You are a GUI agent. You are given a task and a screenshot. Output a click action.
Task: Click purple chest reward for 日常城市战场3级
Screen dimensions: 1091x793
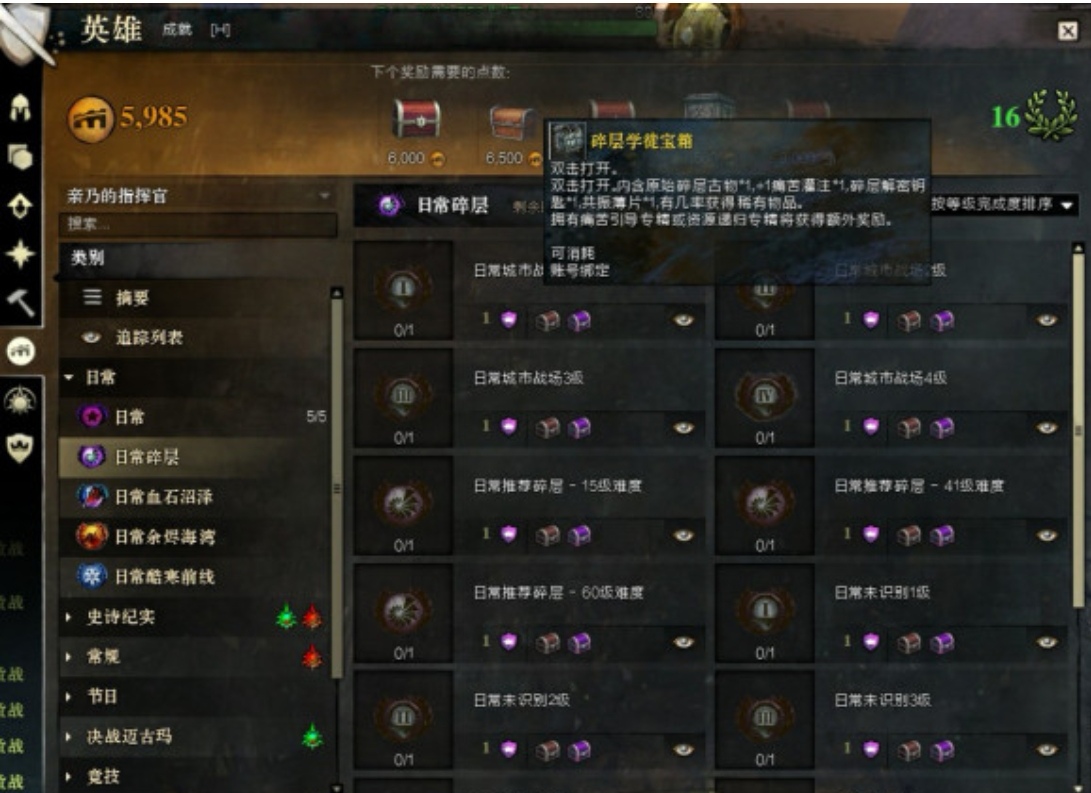(x=579, y=427)
